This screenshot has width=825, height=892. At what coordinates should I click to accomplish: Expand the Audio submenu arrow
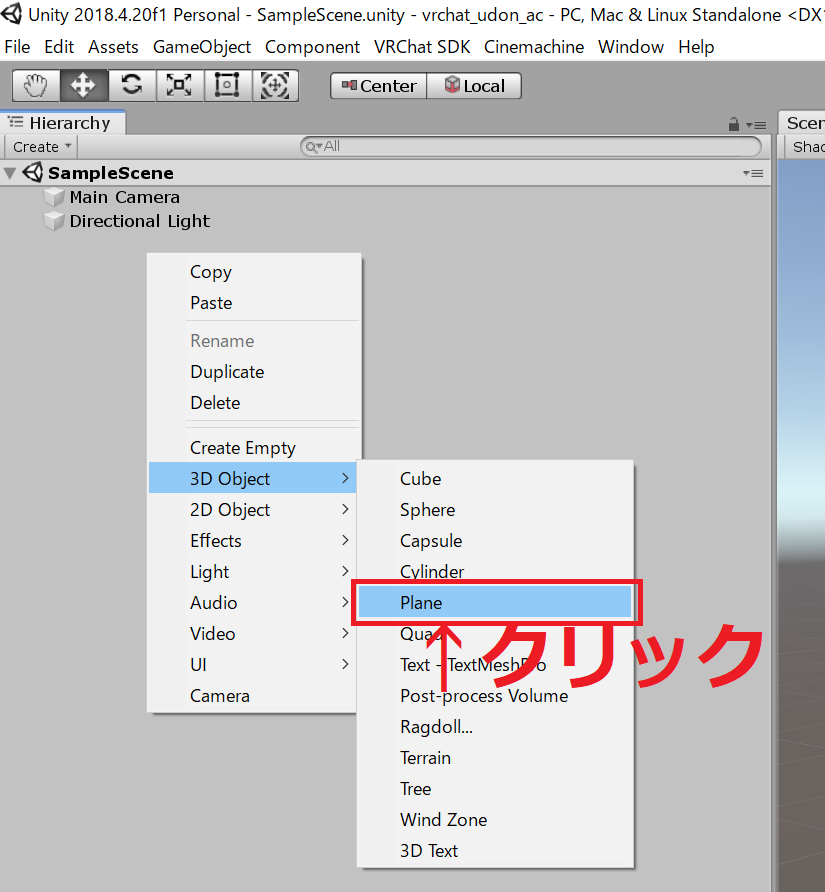point(345,602)
